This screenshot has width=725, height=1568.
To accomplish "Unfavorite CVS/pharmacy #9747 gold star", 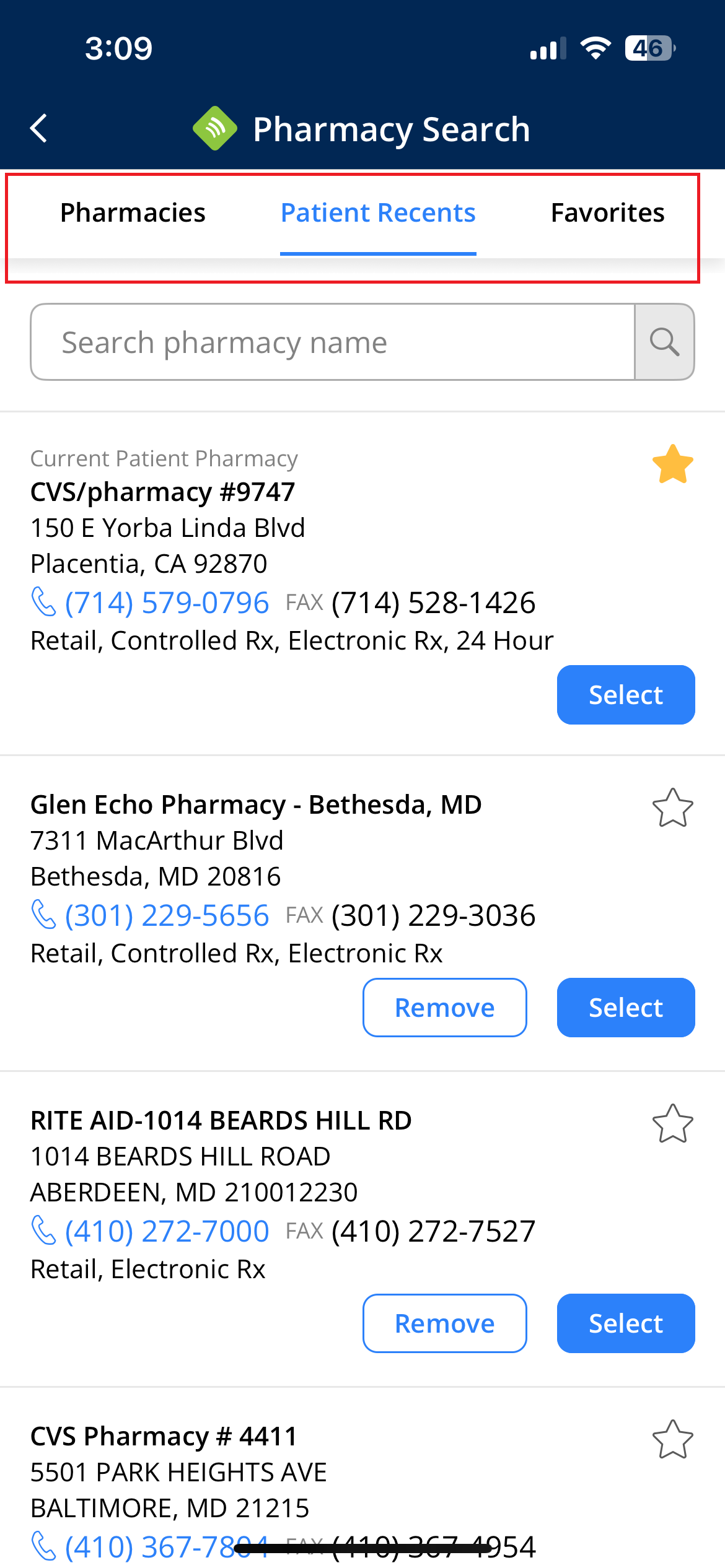I will coord(672,464).
